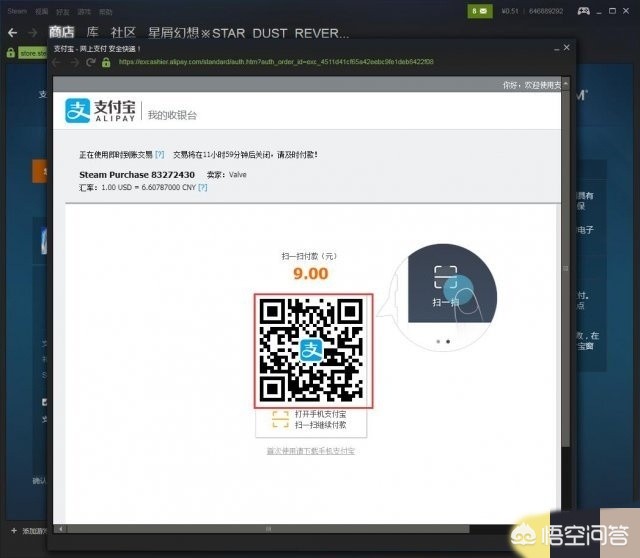Image resolution: width=640 pixels, height=558 pixels.
Task: Click the scan frame icon below QR
Action: (x=280, y=419)
